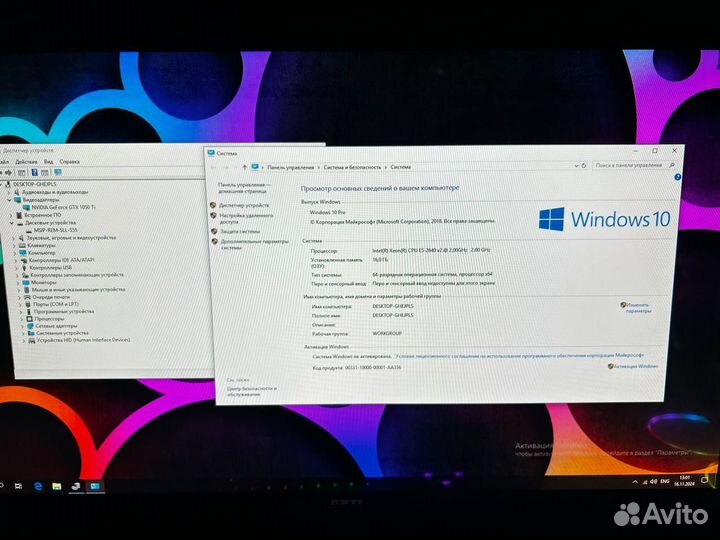Click the back arrow in Device Manager toolbar

(x=4, y=172)
